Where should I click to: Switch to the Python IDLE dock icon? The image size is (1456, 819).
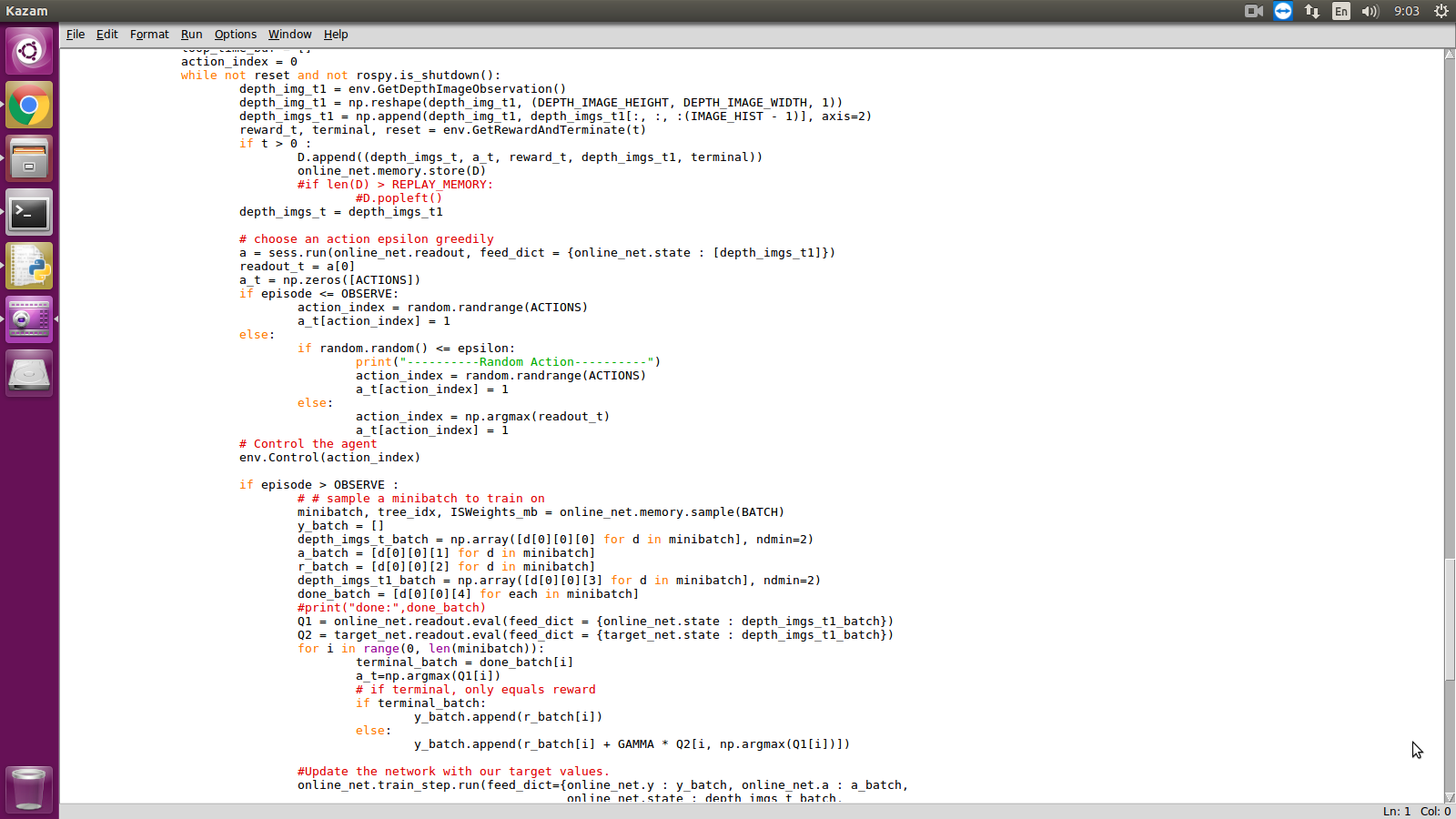29,266
